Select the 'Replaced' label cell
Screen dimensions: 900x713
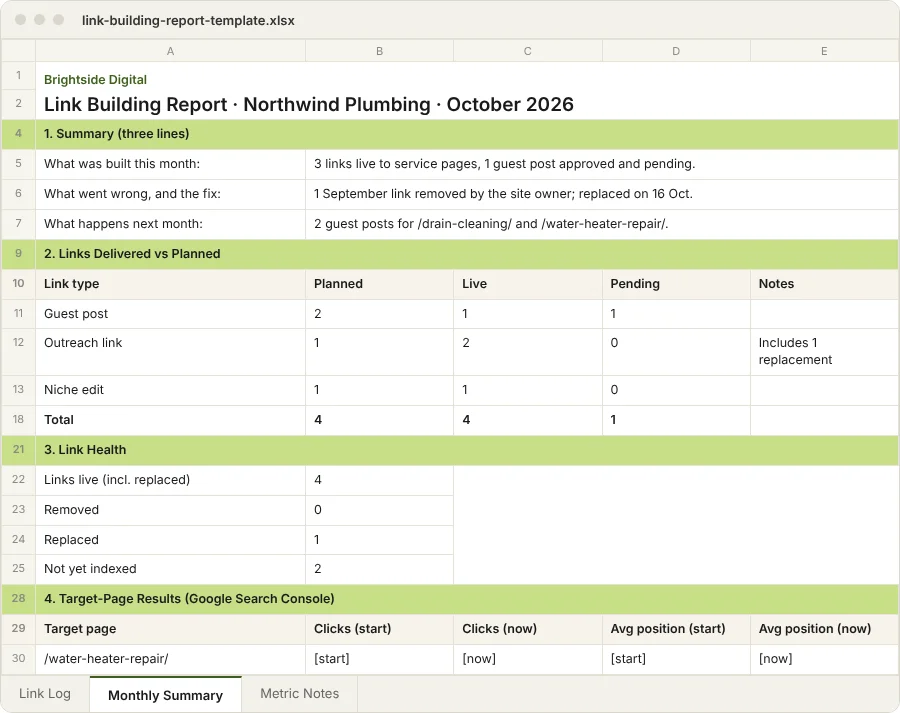[x=170, y=540]
